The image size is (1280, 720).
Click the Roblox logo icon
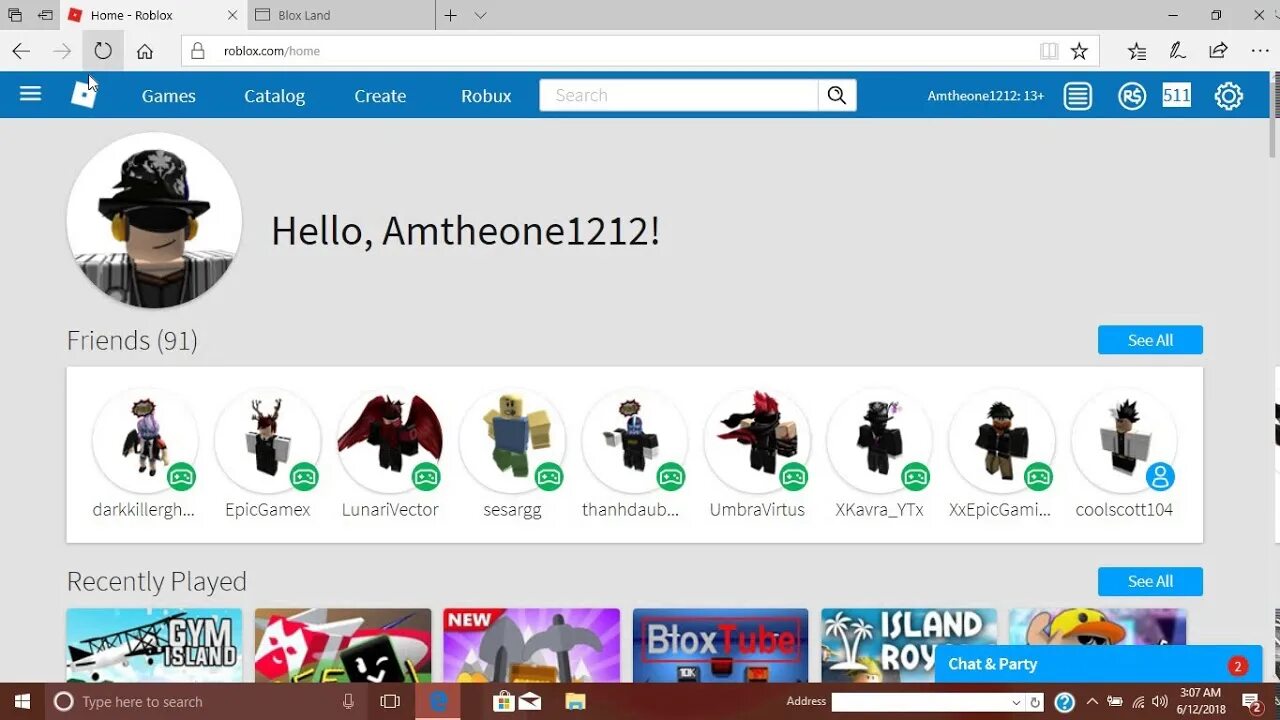[84, 95]
